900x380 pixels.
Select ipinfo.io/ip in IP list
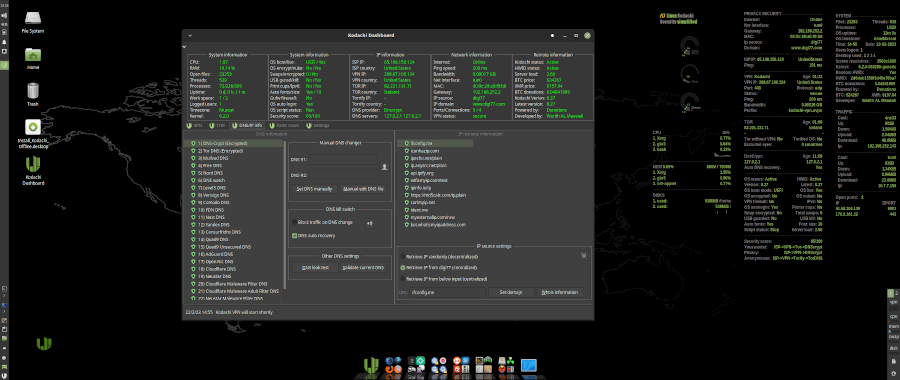click(x=421, y=187)
